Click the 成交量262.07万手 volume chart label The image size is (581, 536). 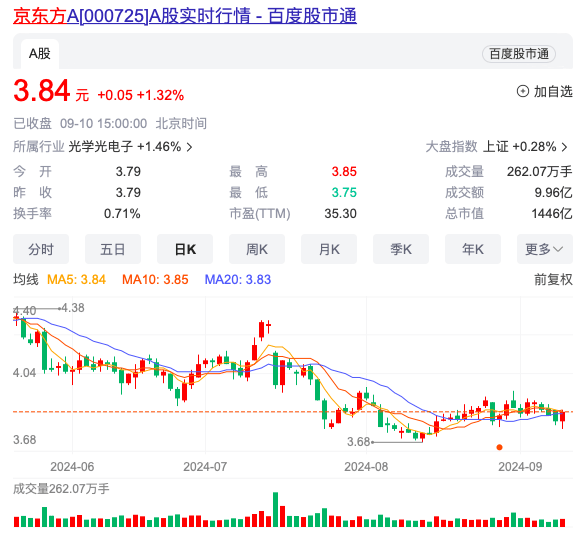61,489
